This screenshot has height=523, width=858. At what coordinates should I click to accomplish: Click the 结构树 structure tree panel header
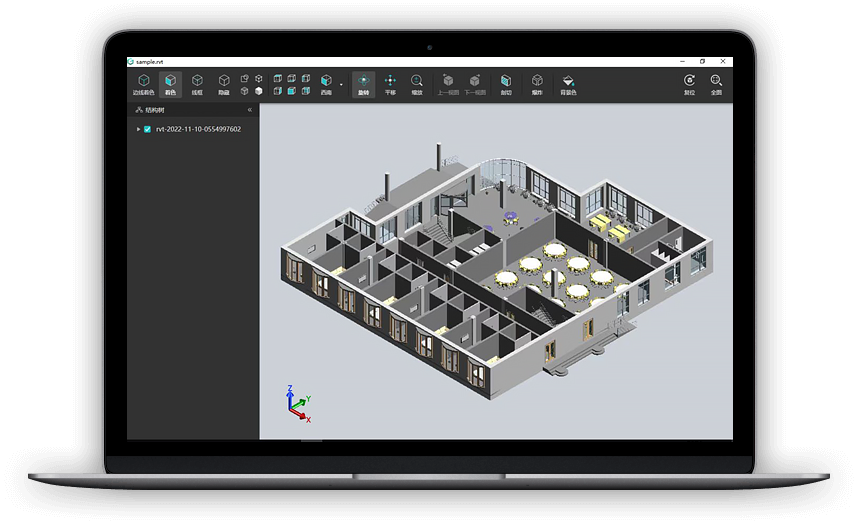click(155, 110)
